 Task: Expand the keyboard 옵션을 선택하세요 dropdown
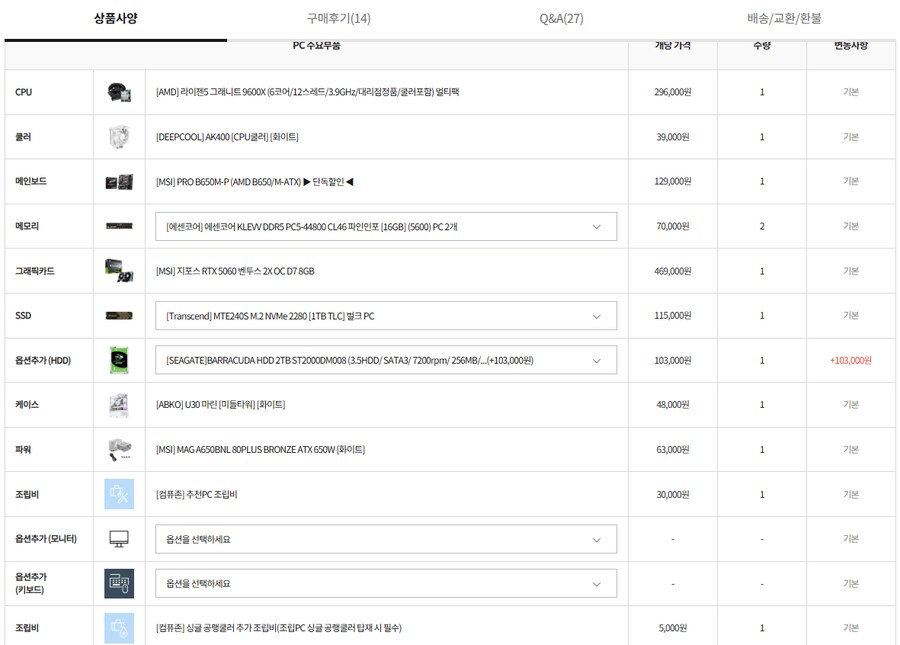click(386, 583)
